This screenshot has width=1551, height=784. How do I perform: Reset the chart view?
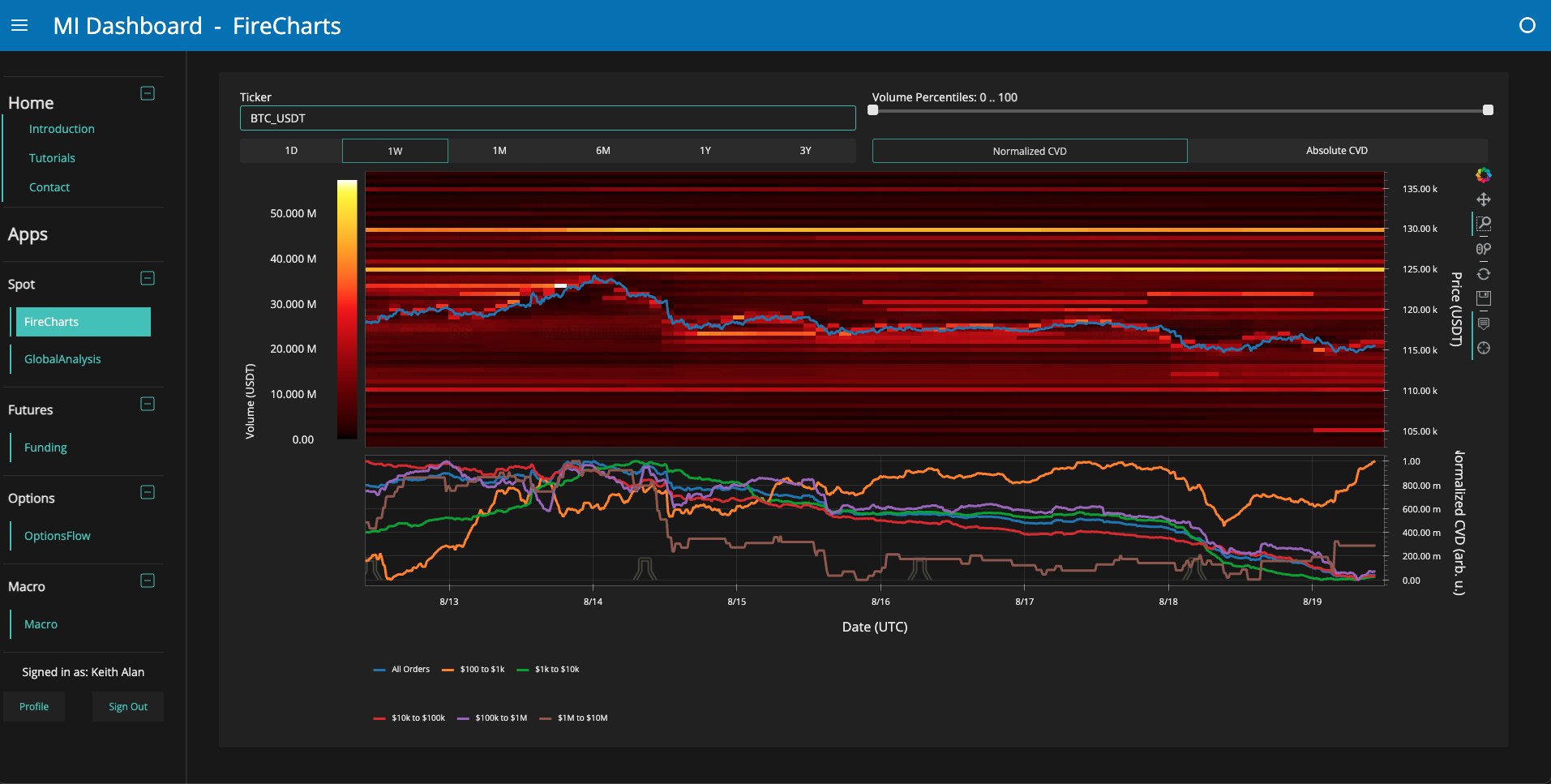pyautogui.click(x=1483, y=274)
